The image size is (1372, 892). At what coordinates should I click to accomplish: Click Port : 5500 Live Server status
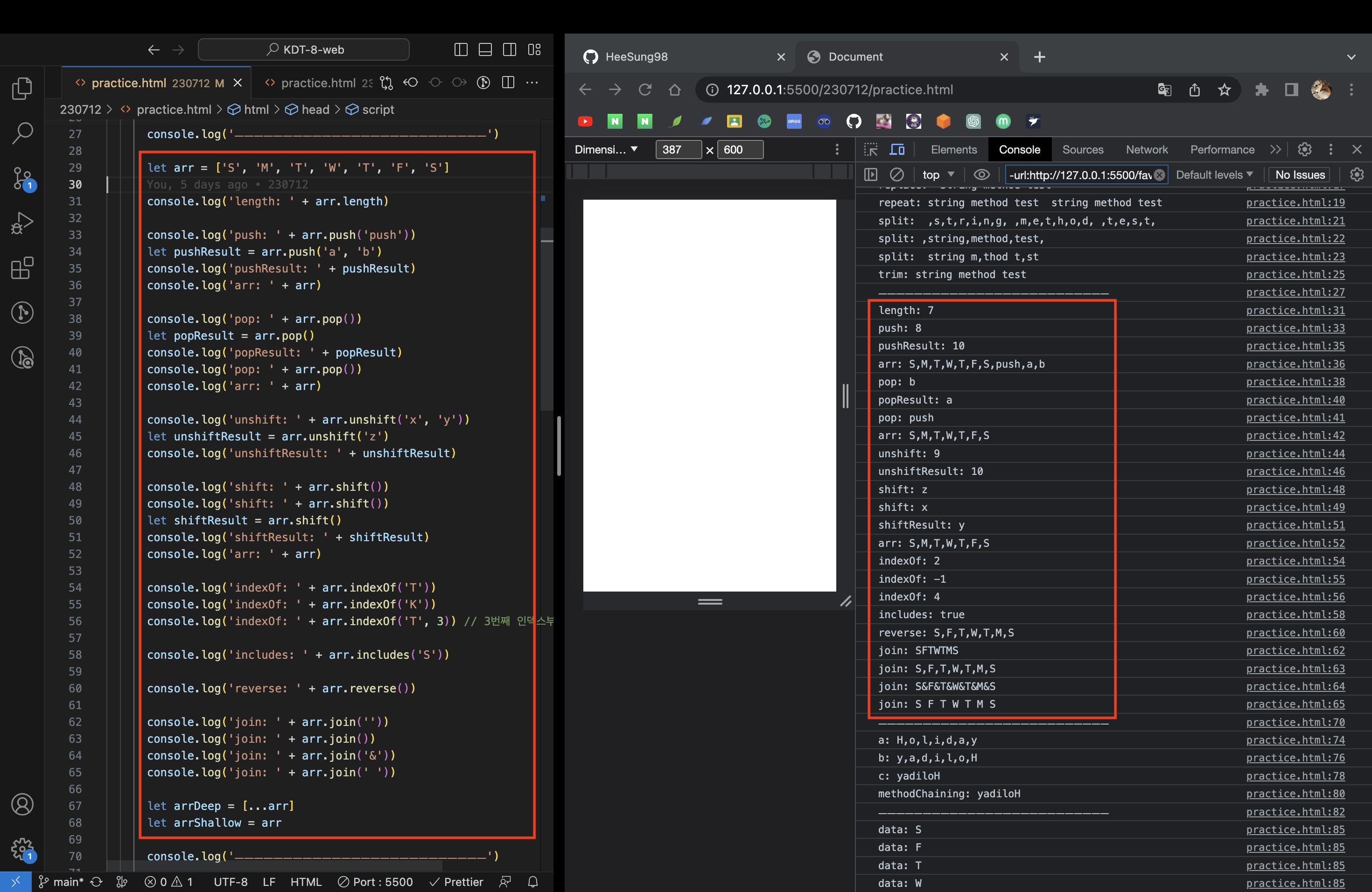click(375, 882)
